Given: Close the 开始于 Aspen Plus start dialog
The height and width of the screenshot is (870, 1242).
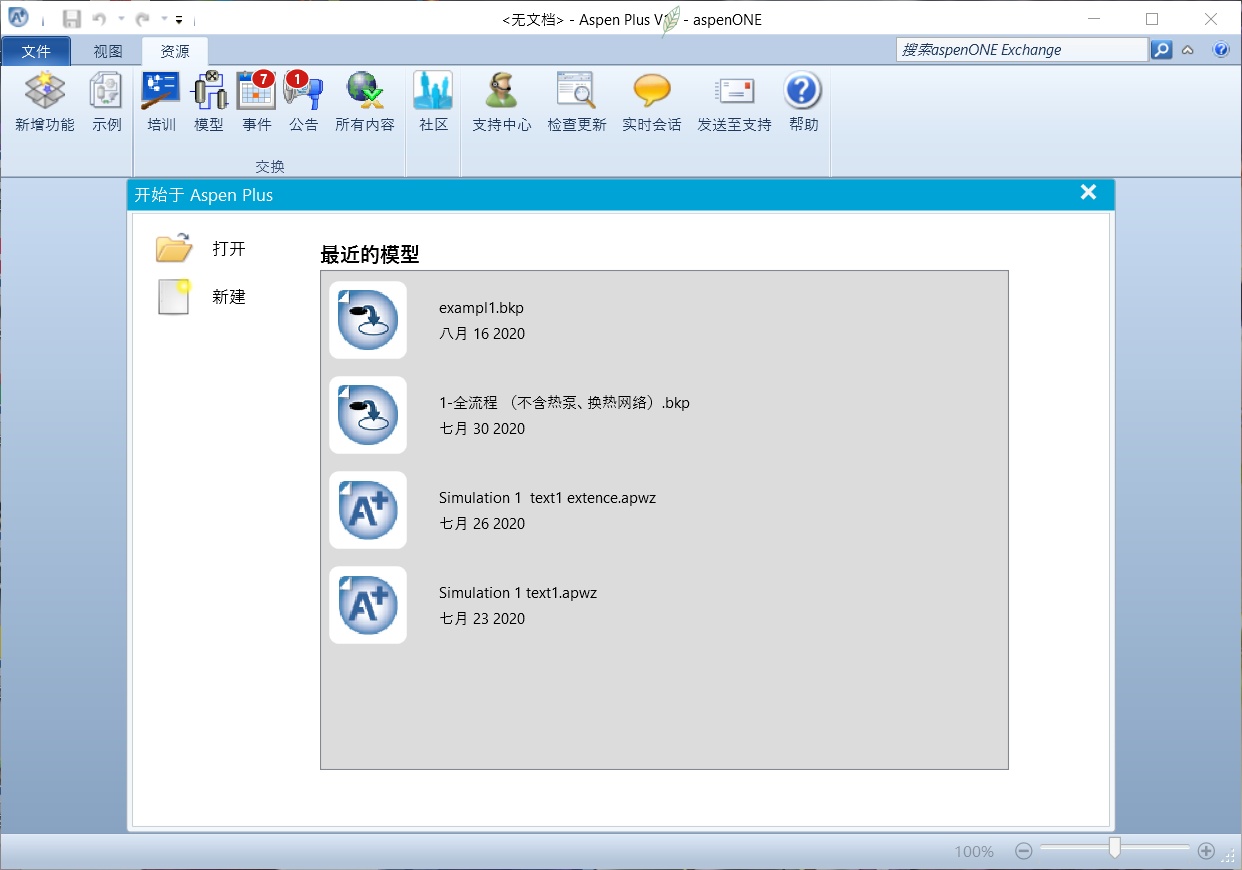Looking at the screenshot, I should (x=1089, y=193).
